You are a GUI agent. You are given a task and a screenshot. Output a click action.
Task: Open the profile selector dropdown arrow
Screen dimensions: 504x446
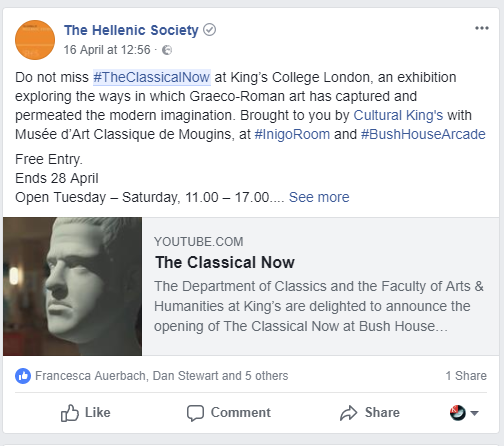474,413
